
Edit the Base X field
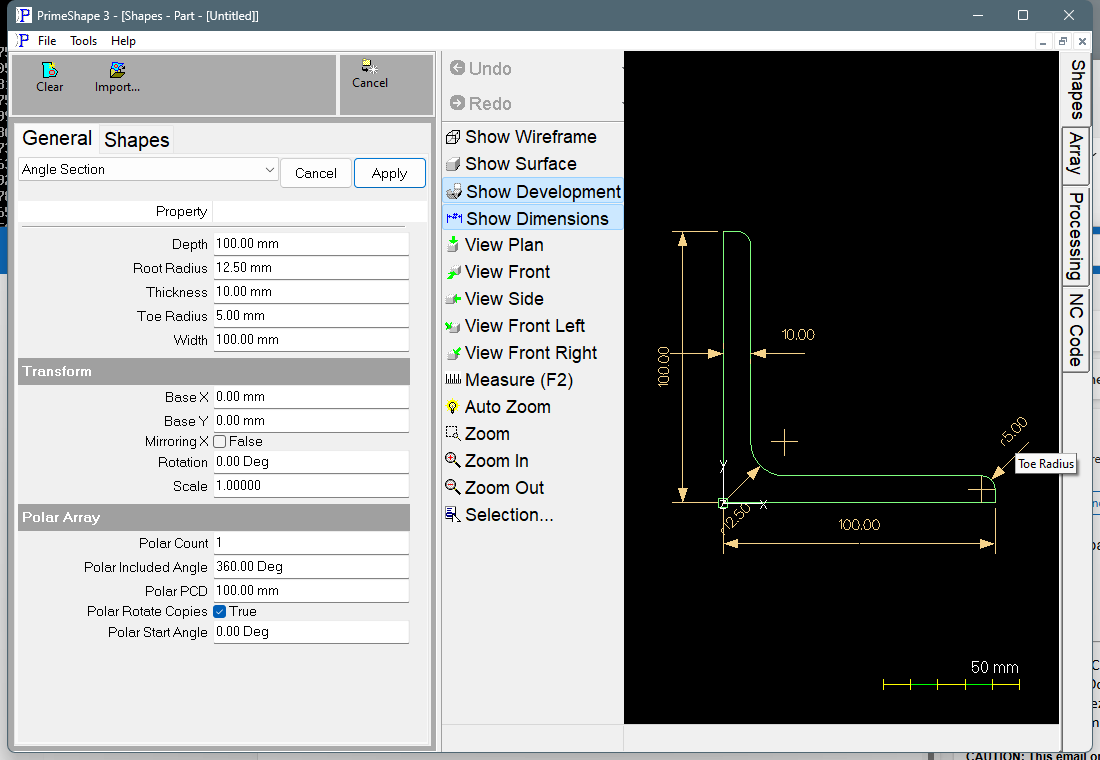coord(311,396)
